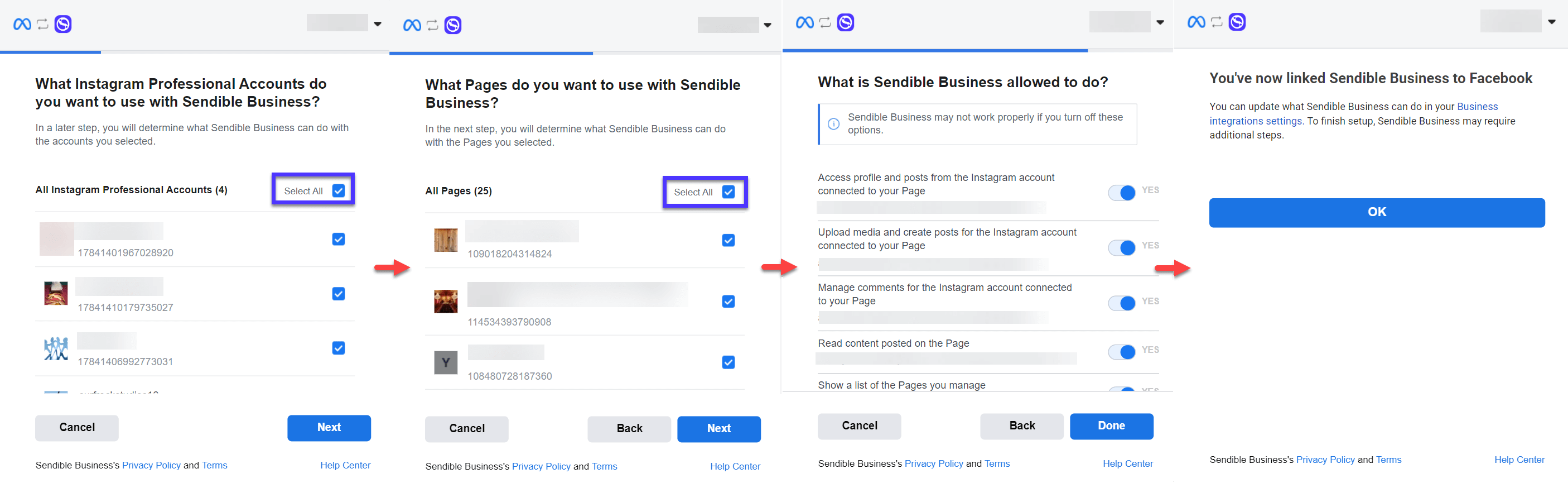The image size is (1568, 483).
Task: Click the Sendible logo in the linked confirmation panel
Action: (1237, 22)
